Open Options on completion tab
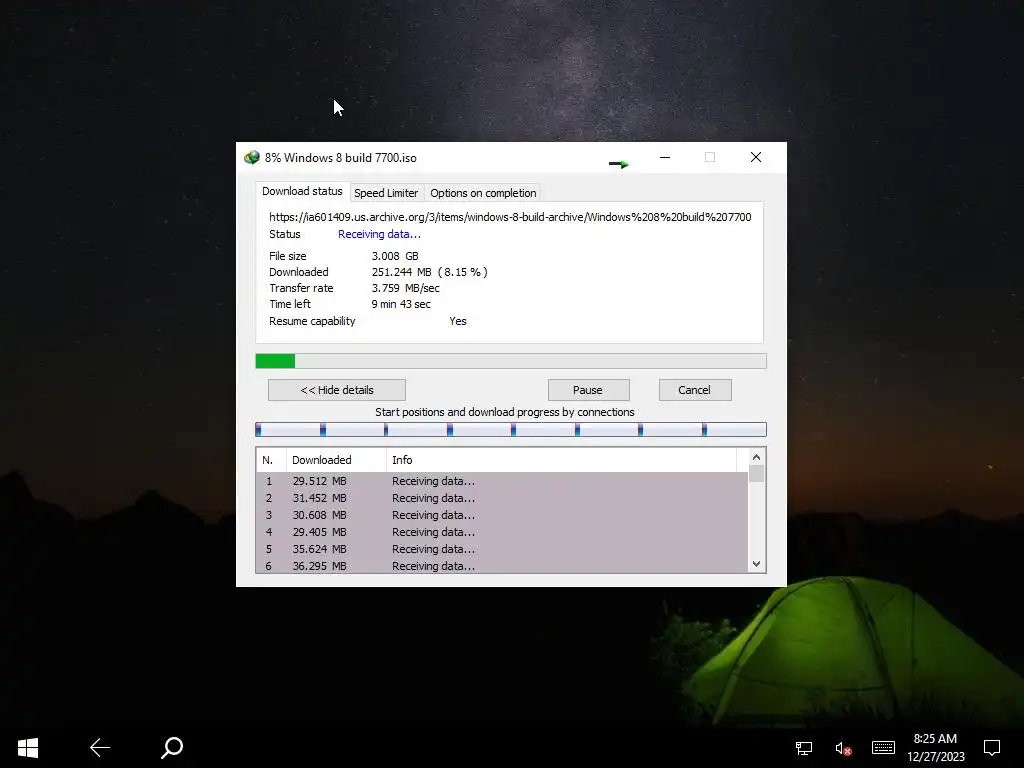1024x768 pixels. (483, 193)
